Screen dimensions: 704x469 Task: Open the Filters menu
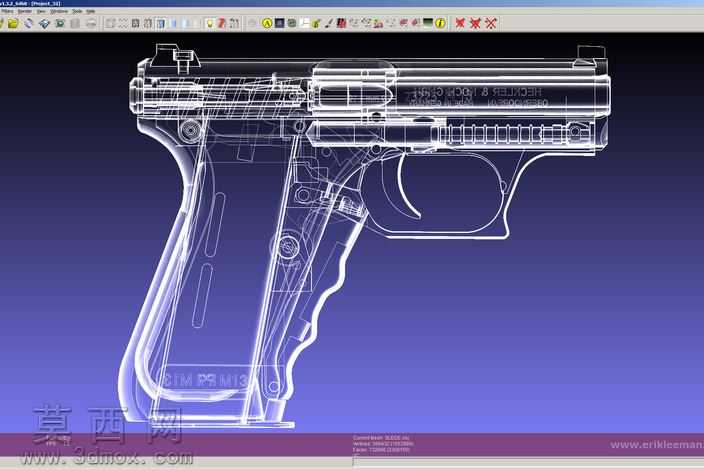click(x=7, y=11)
